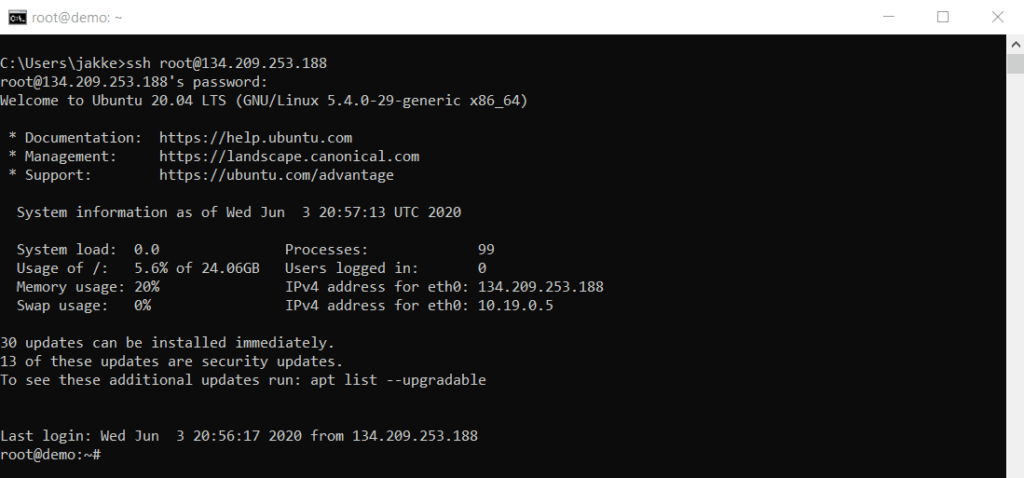Click the Last login timestamp line
Viewport: 1024px width, 478px height.
[x=239, y=436]
